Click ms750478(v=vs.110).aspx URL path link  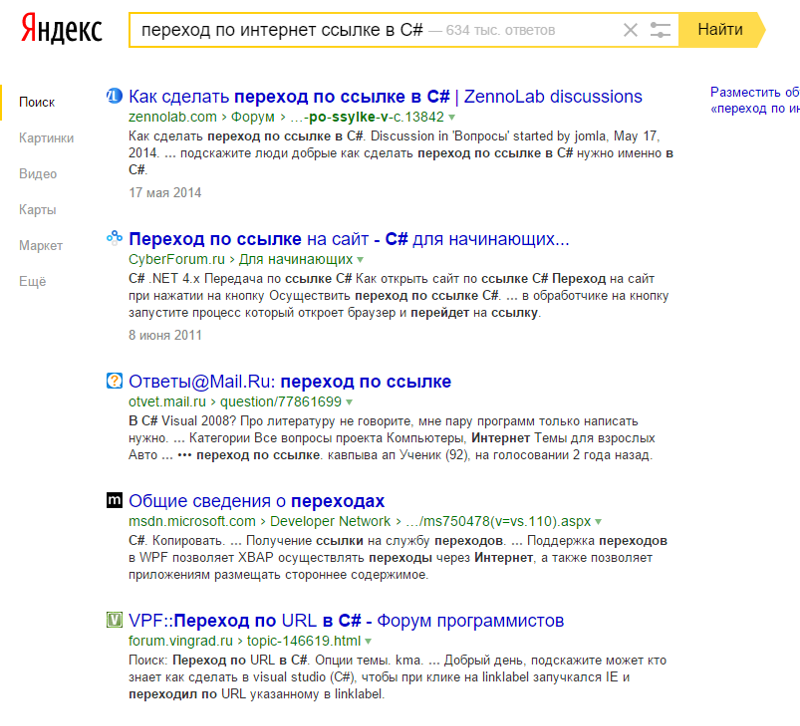498,521
